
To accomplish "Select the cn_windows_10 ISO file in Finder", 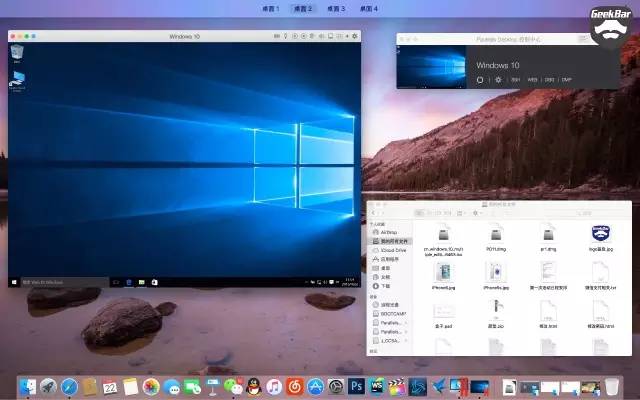I will [x=443, y=240].
